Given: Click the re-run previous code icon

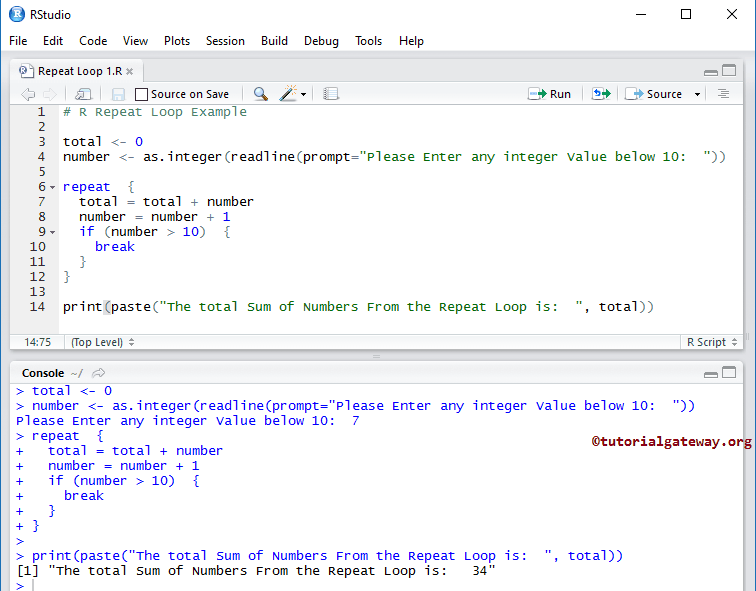Looking at the screenshot, I should [x=600, y=94].
